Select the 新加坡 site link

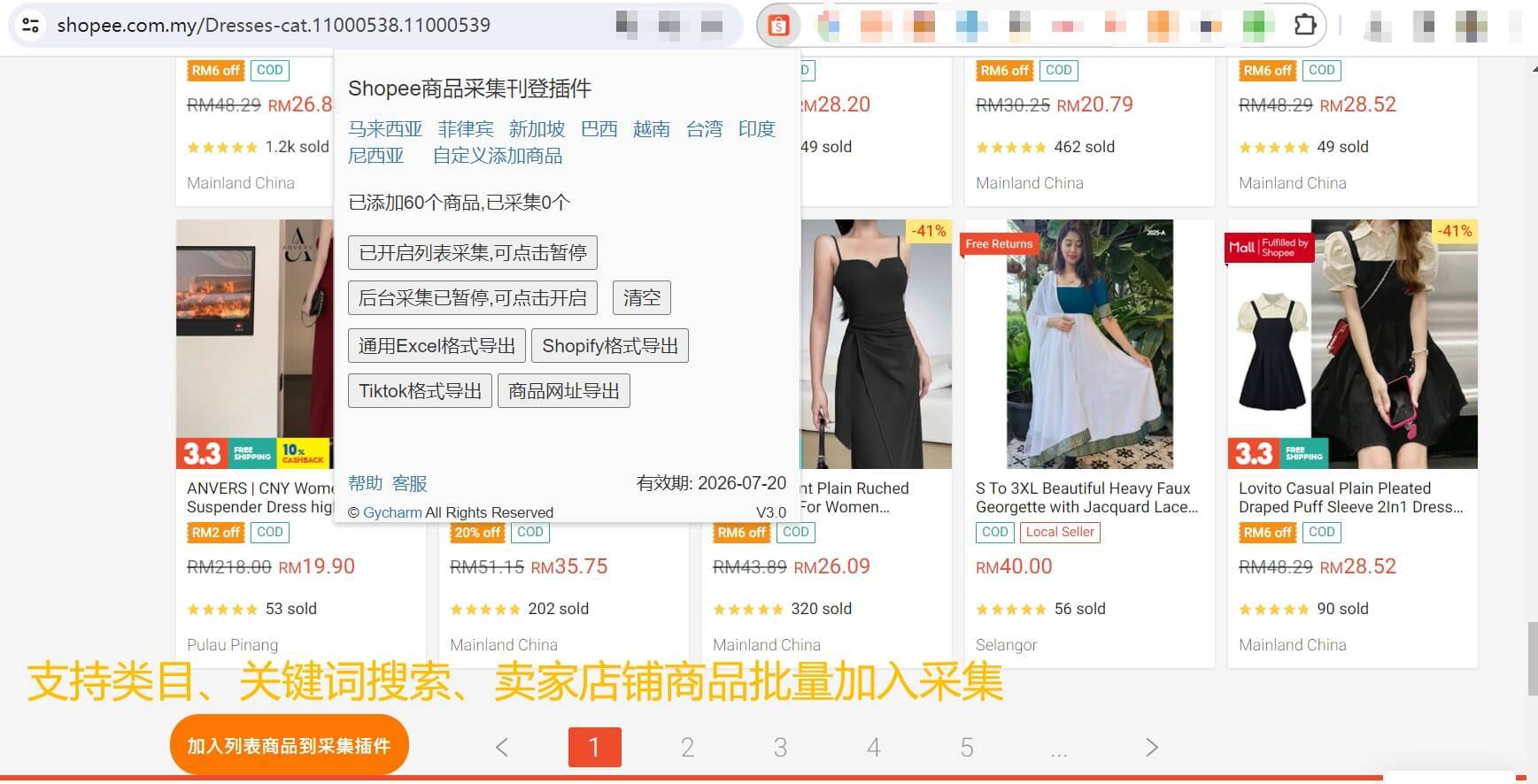[537, 129]
